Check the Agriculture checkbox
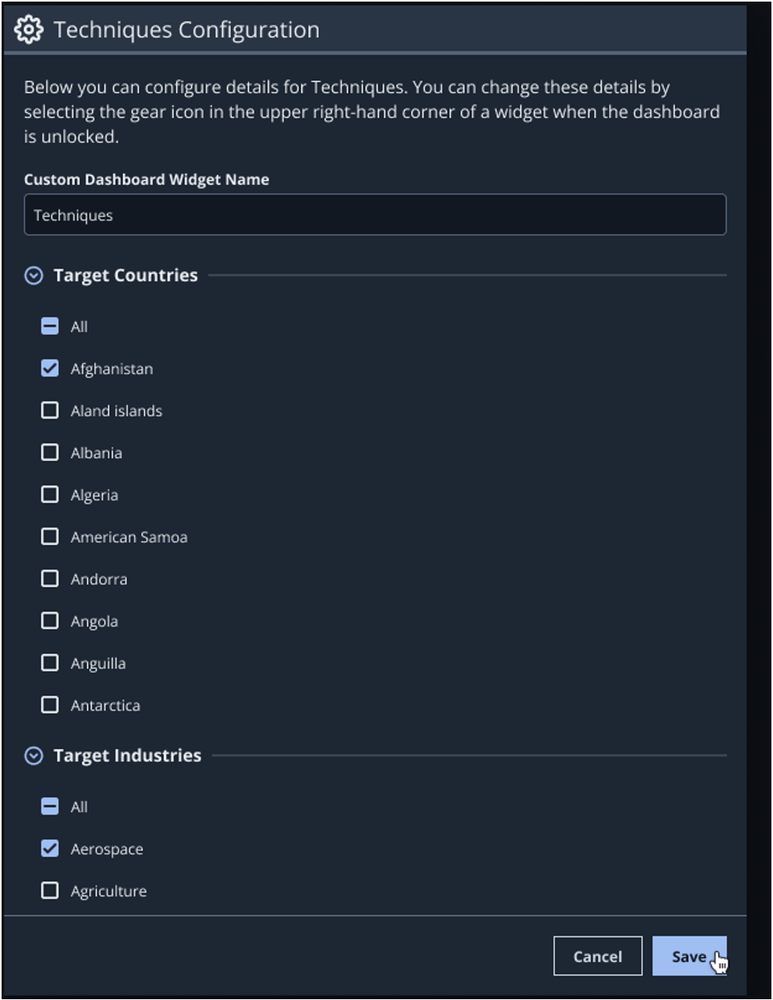The width and height of the screenshot is (773, 1000). pos(50,890)
